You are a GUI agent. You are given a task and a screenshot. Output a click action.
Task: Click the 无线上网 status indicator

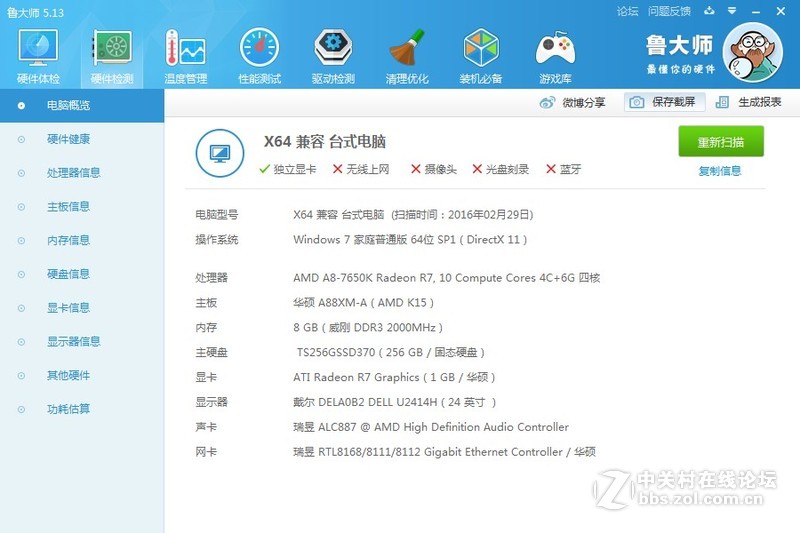tap(361, 169)
